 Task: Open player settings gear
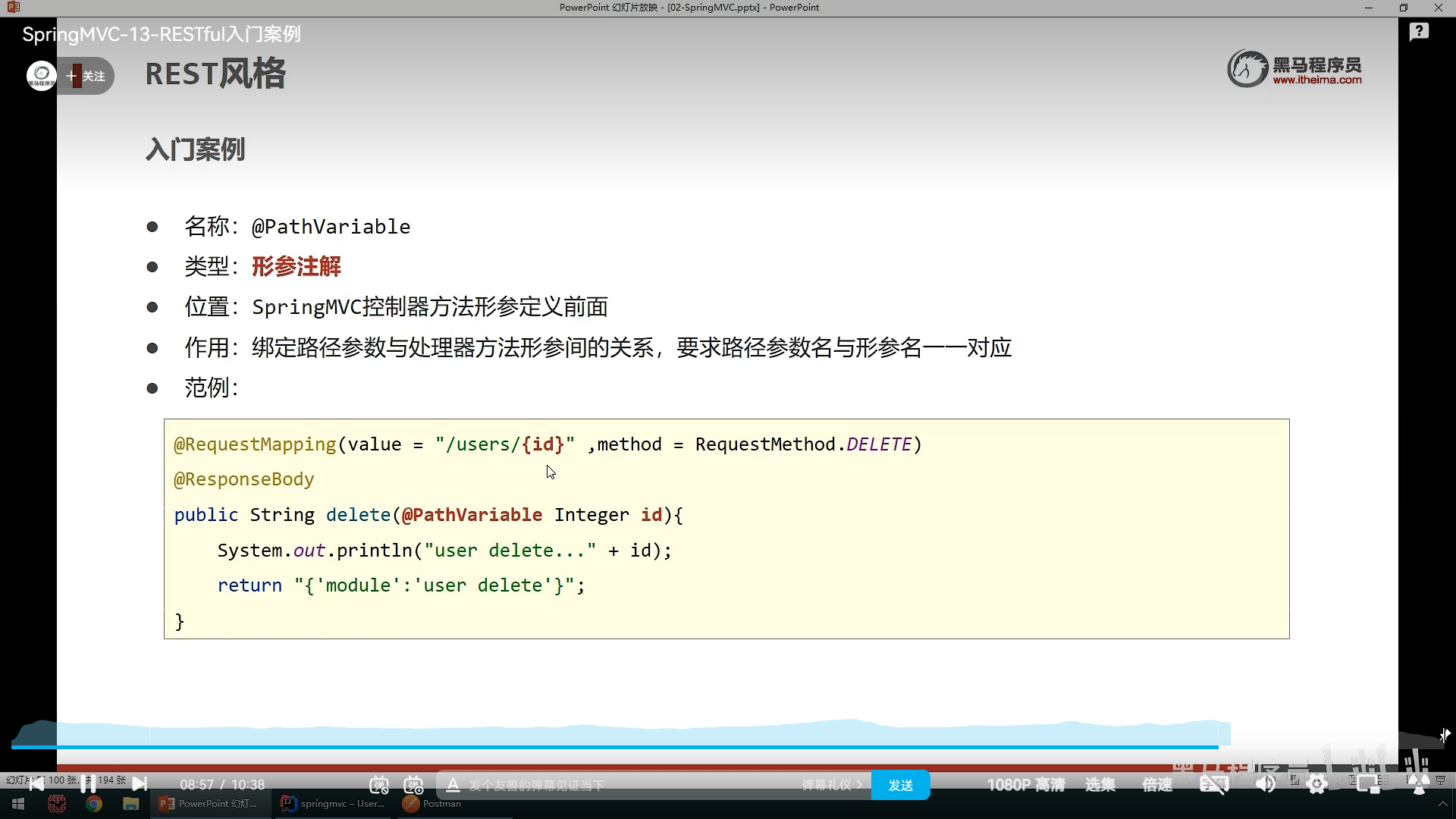click(x=1317, y=785)
